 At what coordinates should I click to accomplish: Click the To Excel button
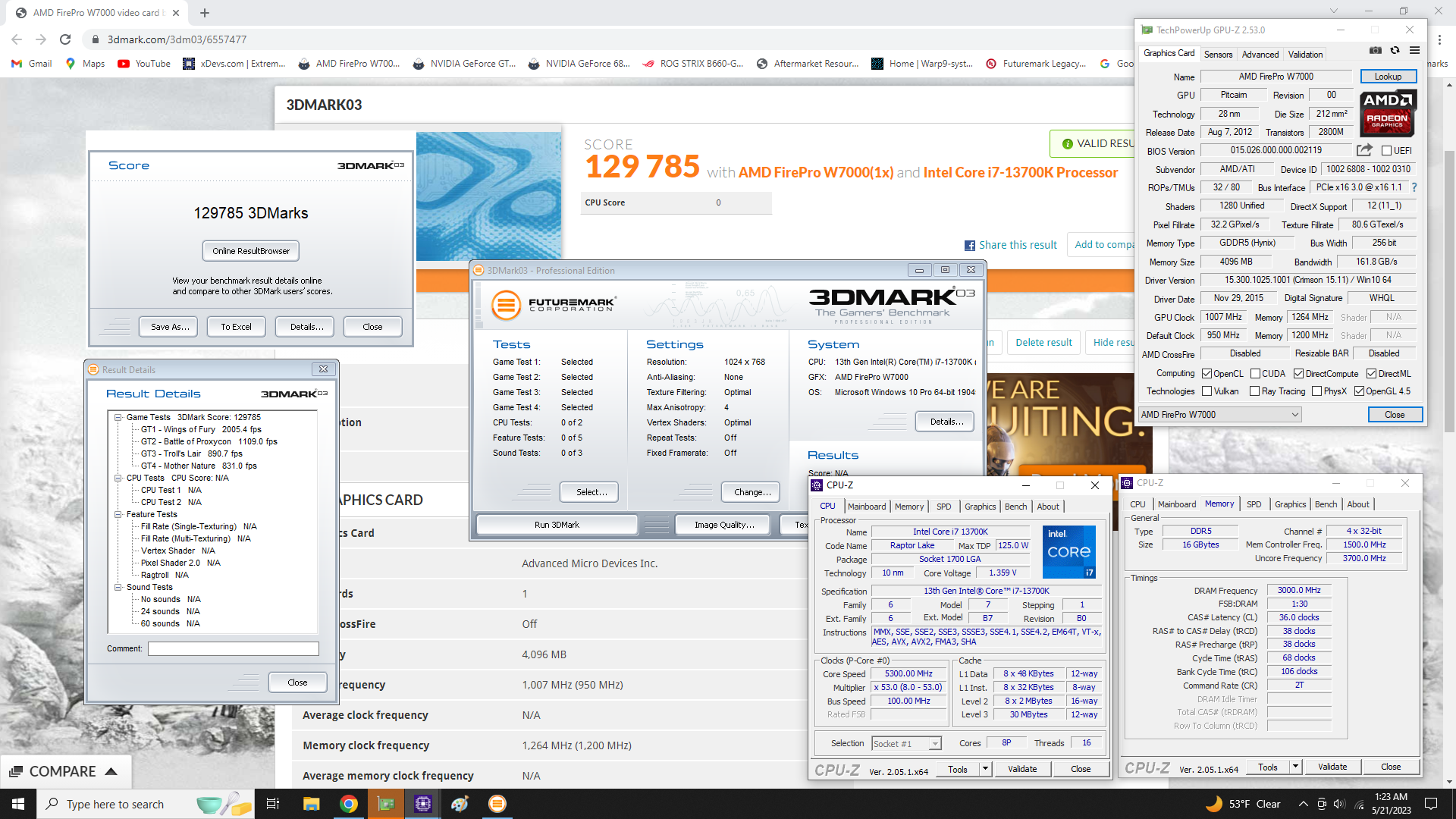coord(236,327)
